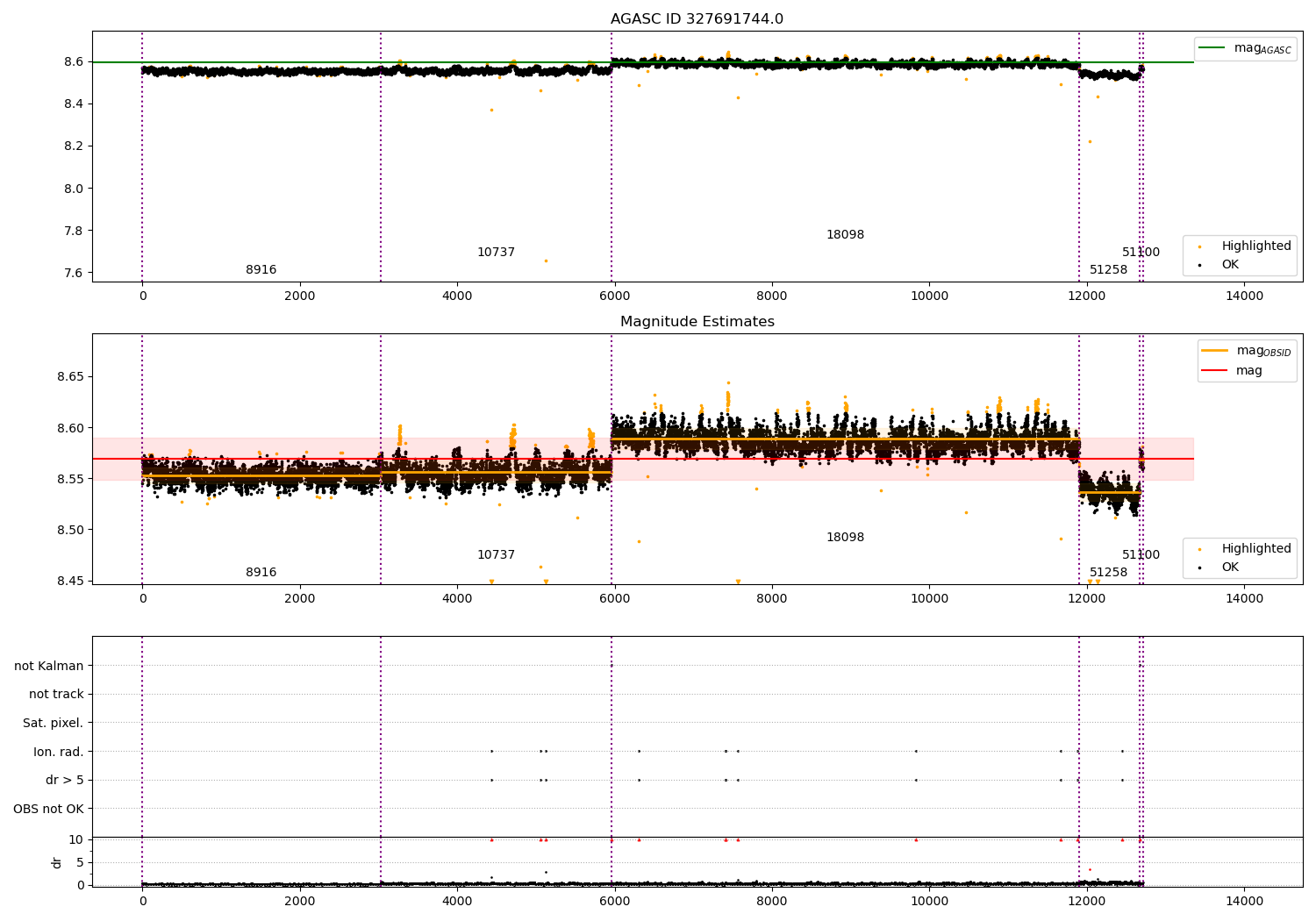
Task: Click obsid label 18098 in Magnitude Estimates plot
Action: tap(845, 537)
